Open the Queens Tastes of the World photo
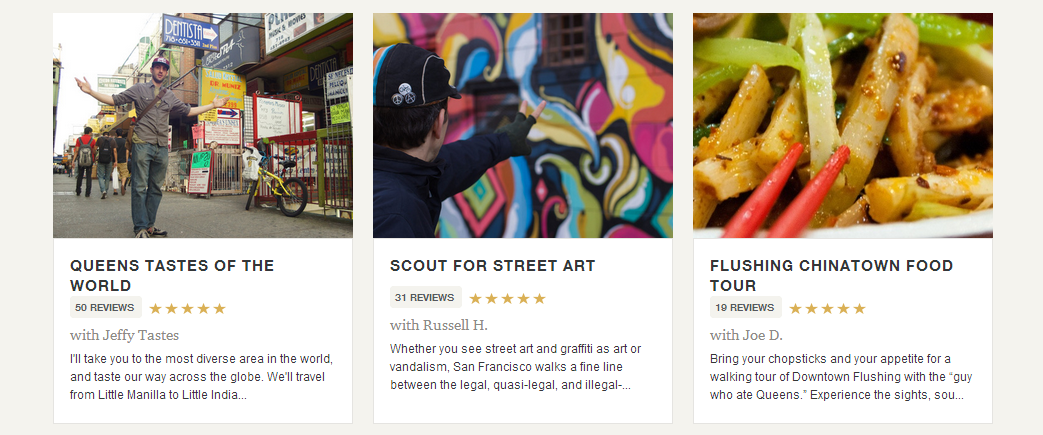Viewport: 1043px width, 435px height. click(x=203, y=125)
